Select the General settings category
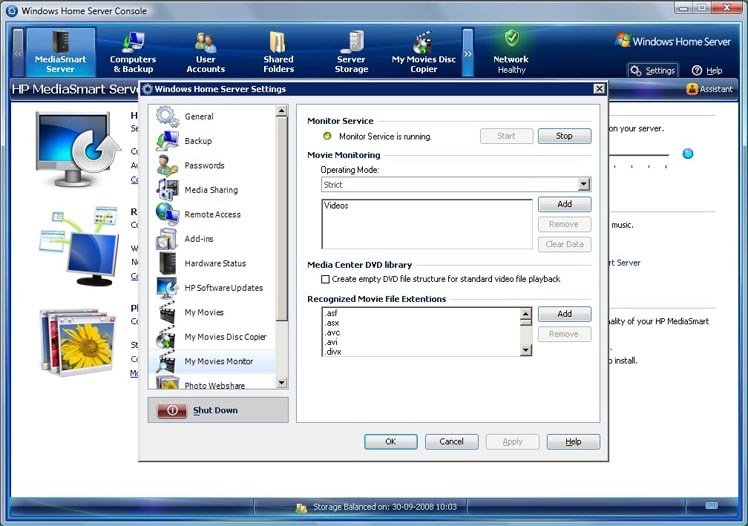 tap(212, 116)
